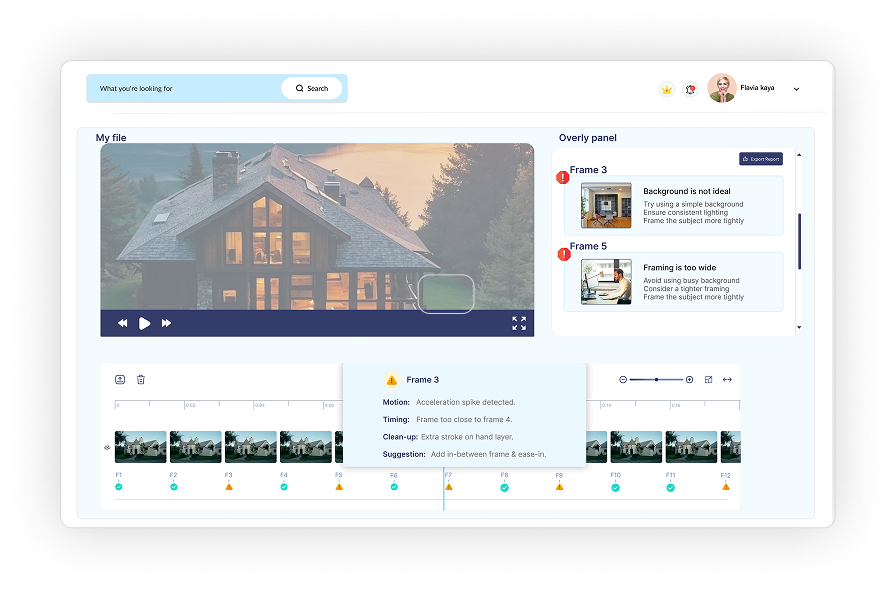Click the export frames icon above the timeline
Screen dimensions: 896x589
tap(120, 379)
